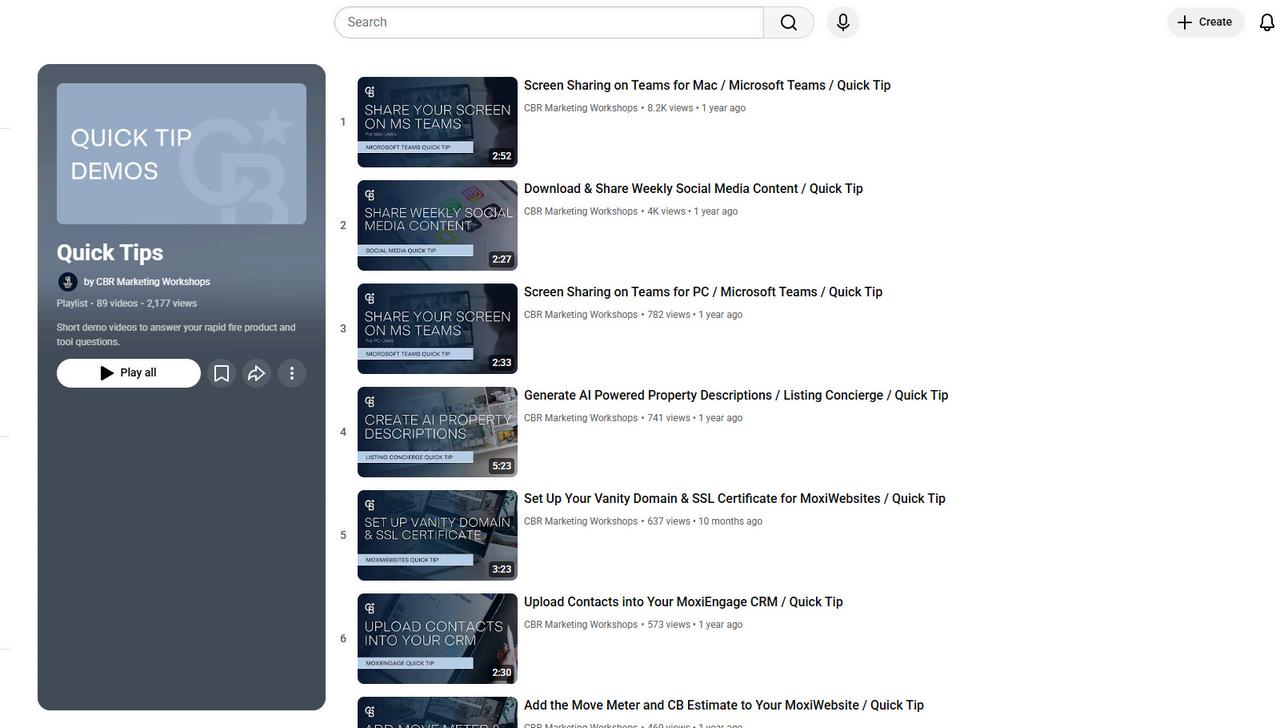The width and height of the screenshot is (1280, 728).
Task: Click channel name under Download & Share video
Action: 581,212
